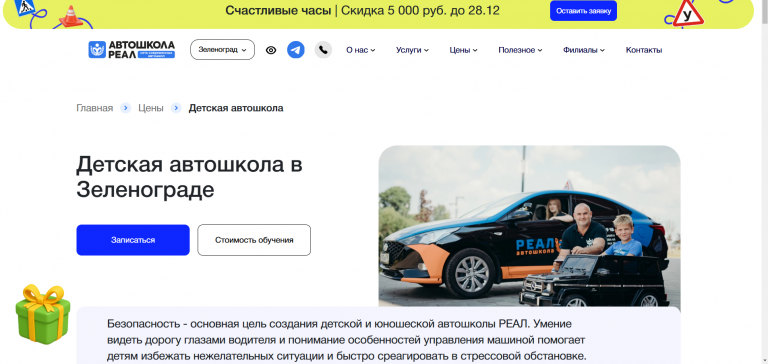This screenshot has height=364, width=768.
Task: Expand the О нас menu
Action: [x=360, y=50]
